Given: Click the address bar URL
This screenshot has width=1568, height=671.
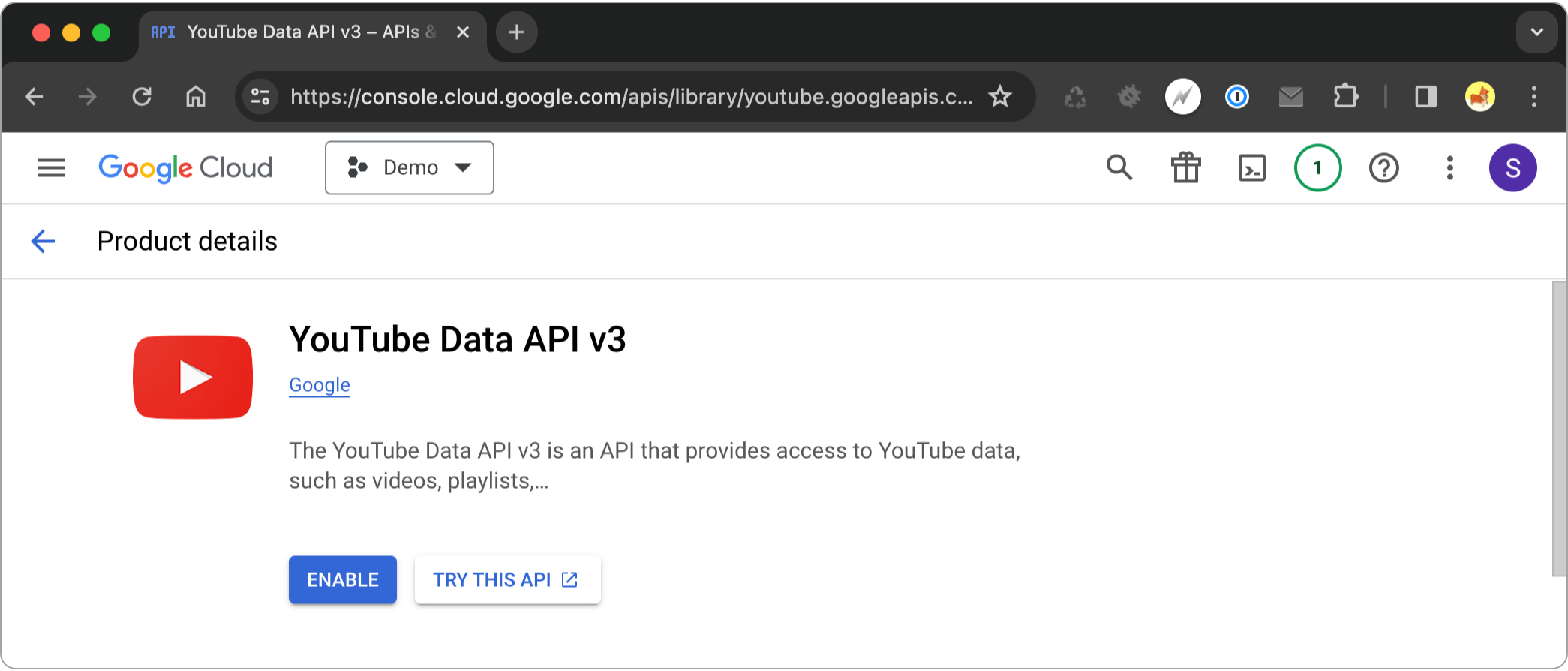Looking at the screenshot, I should coord(632,97).
